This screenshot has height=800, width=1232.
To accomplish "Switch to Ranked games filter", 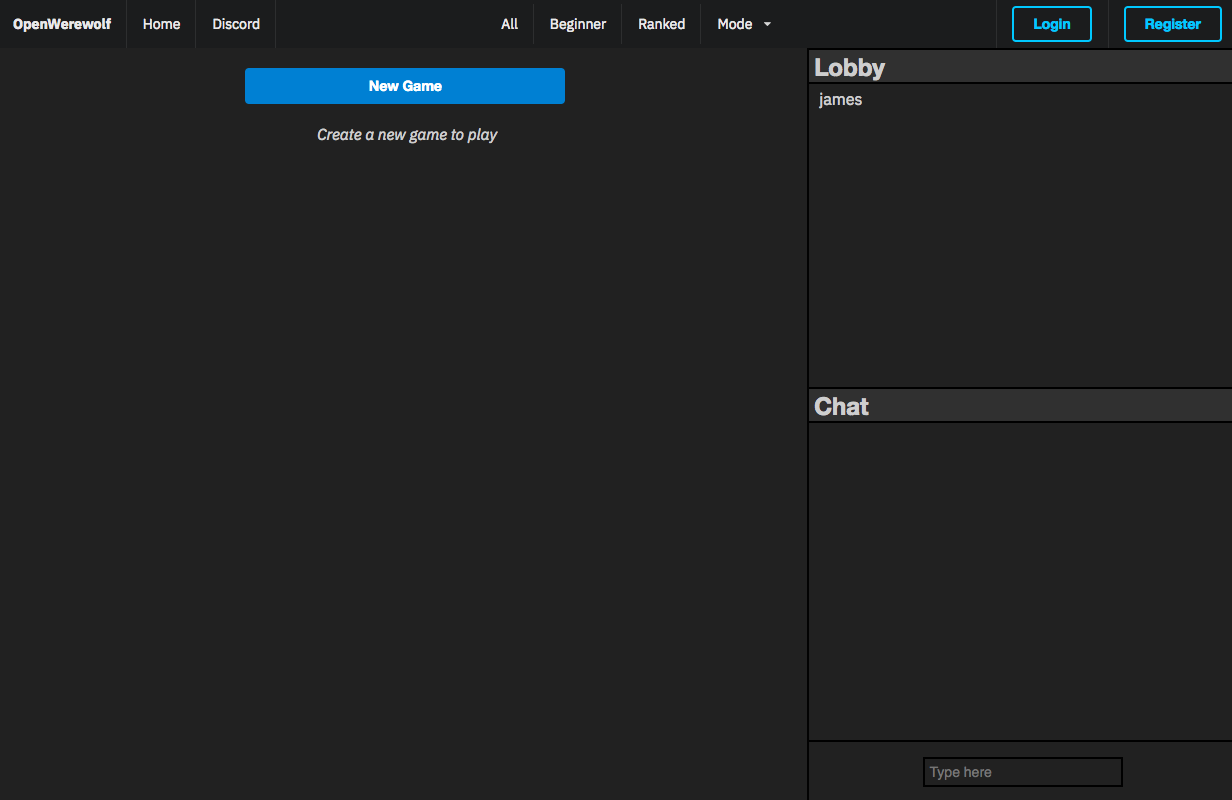I will [x=661, y=24].
